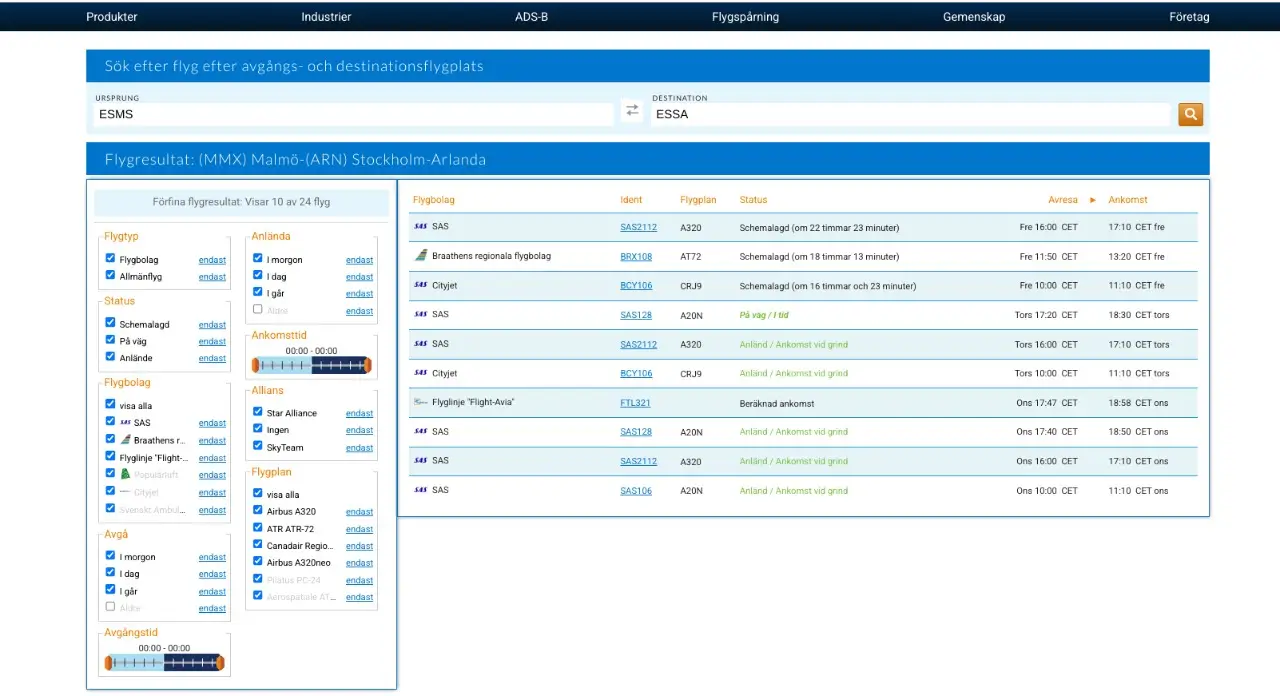The image size is (1280, 696).
Task: Toggle the Star Alliance checkbox
Action: point(257,412)
